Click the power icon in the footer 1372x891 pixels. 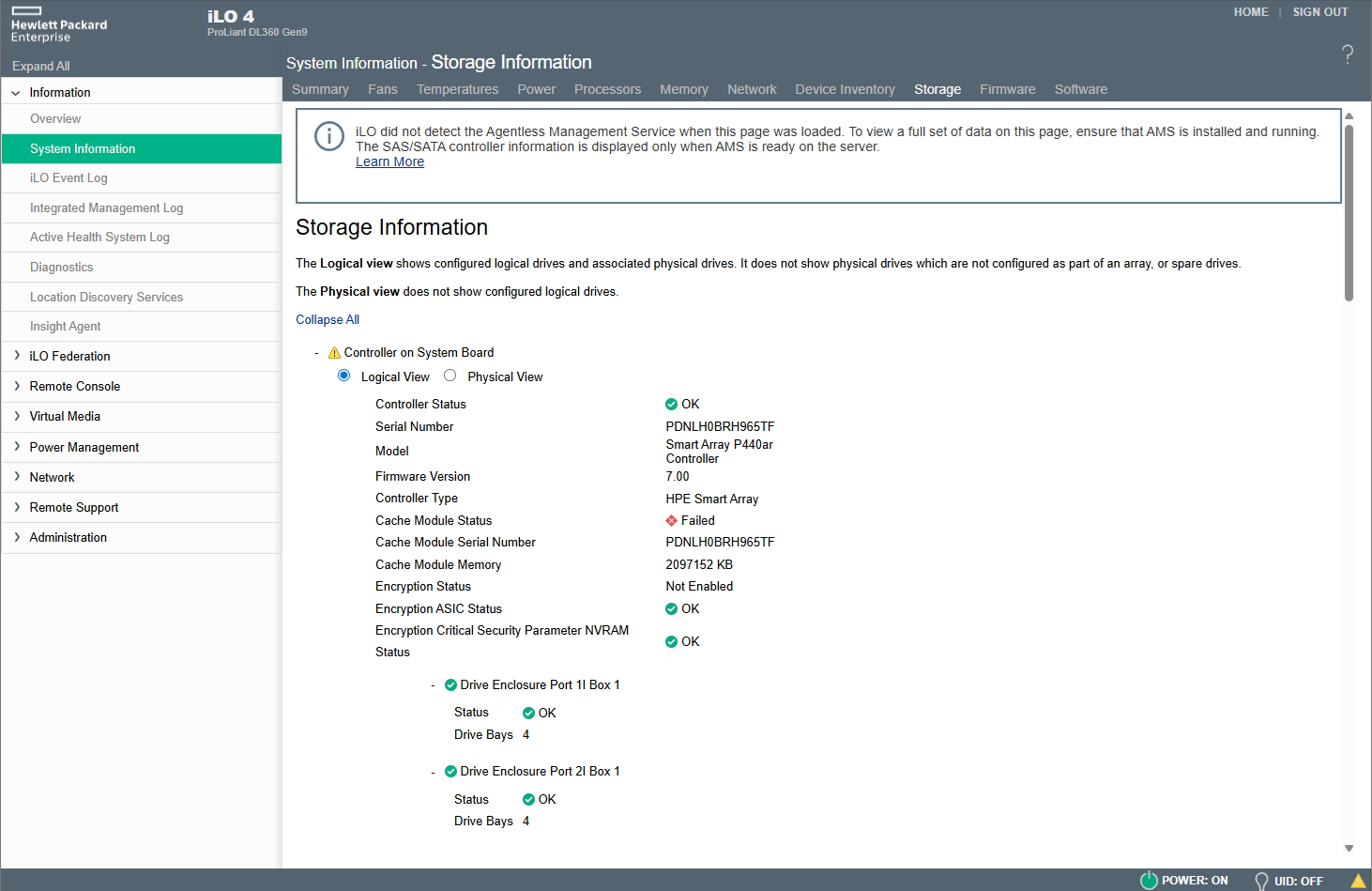[1149, 880]
